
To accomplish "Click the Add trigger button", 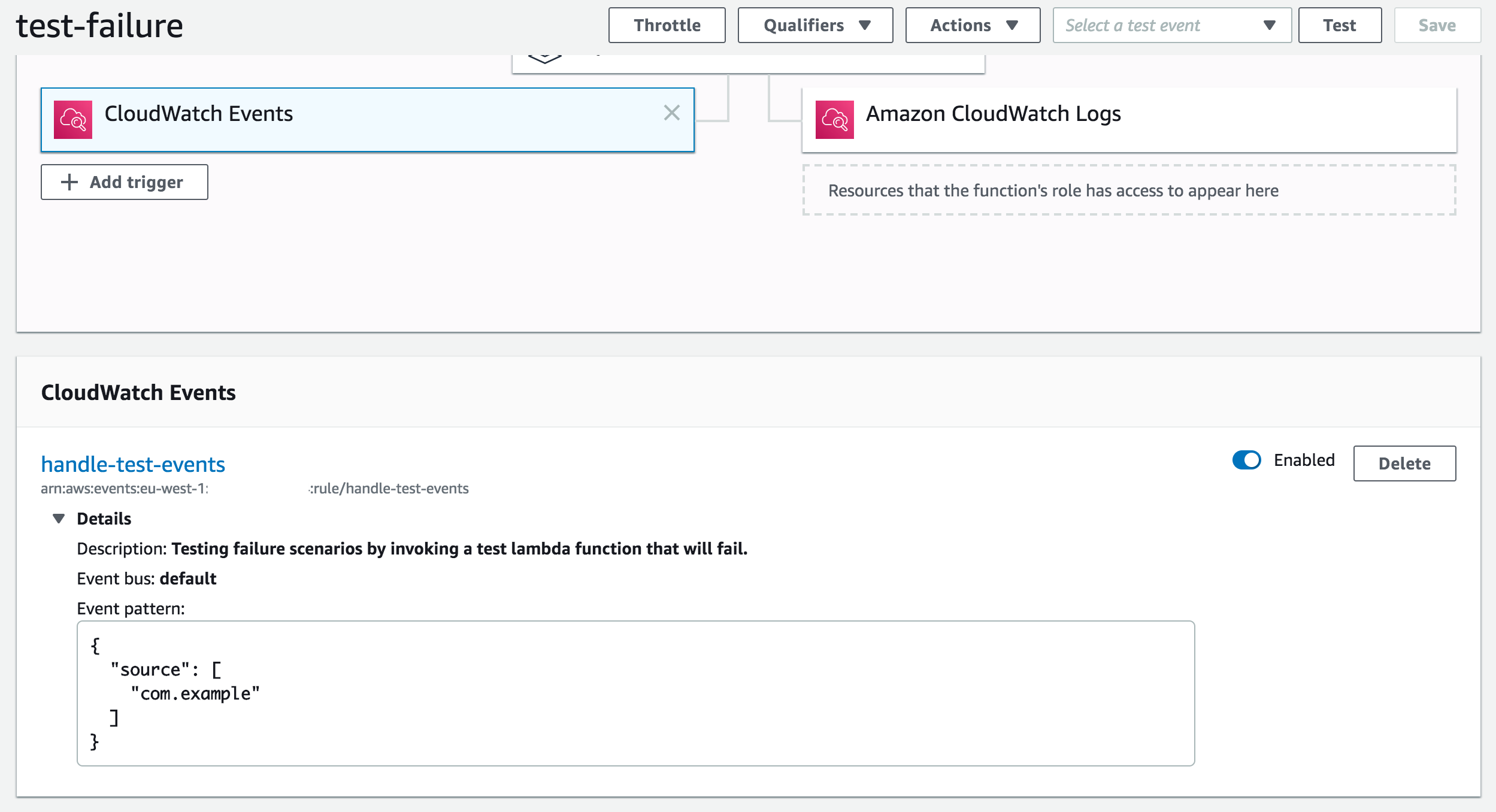I will (x=125, y=182).
